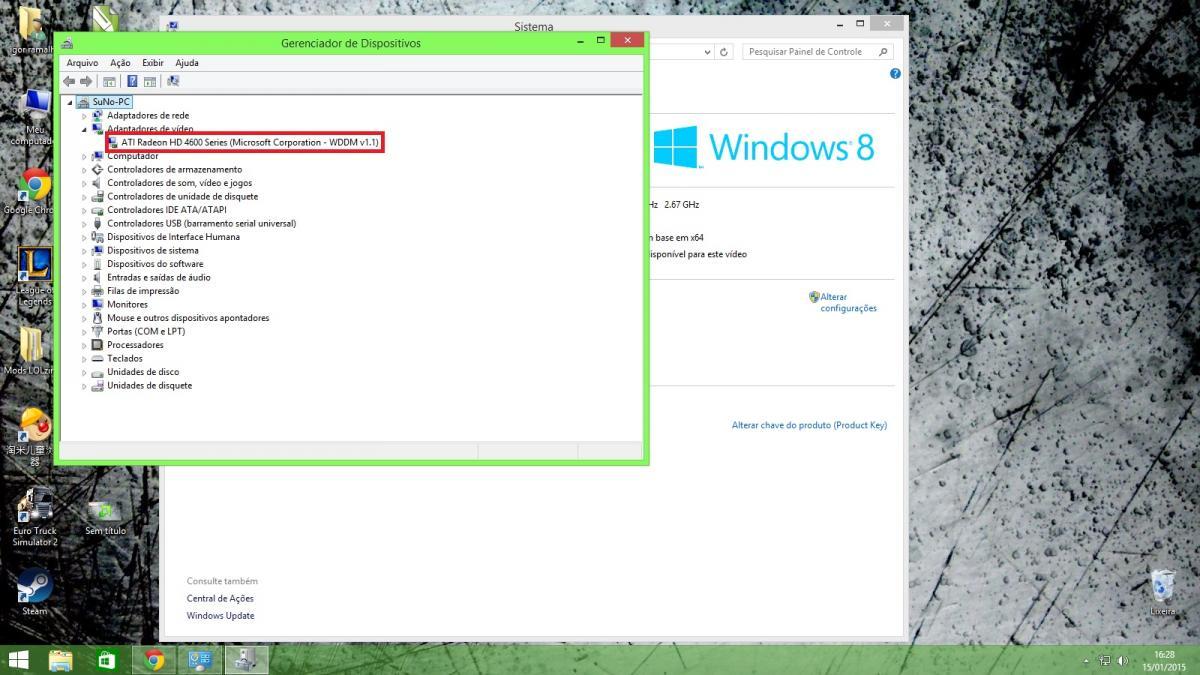Collapse the SuNo-PC root node arrow

(x=70, y=102)
